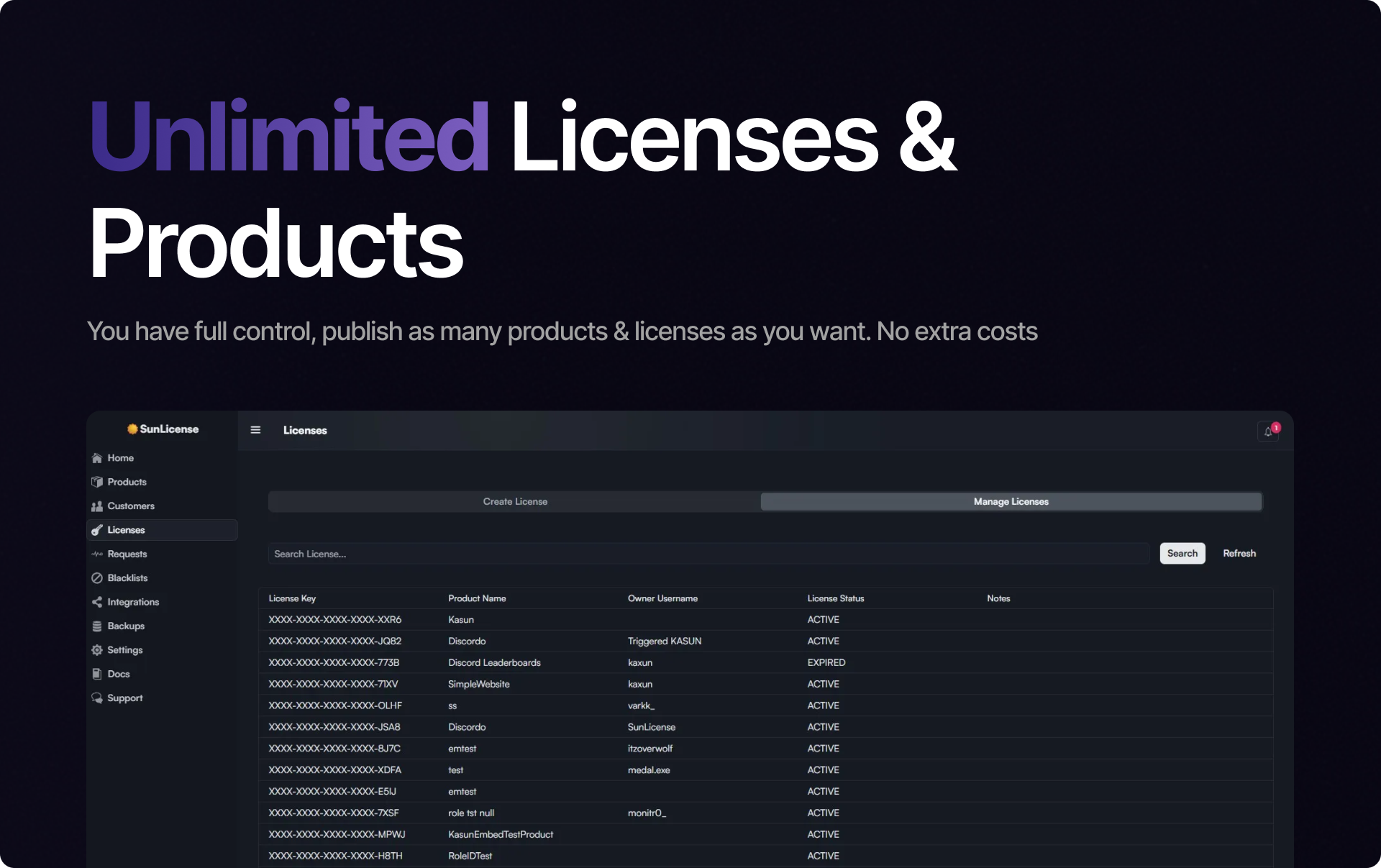The image size is (1381, 868).
Task: Select the Manage Licenses tab
Action: coord(1011,501)
